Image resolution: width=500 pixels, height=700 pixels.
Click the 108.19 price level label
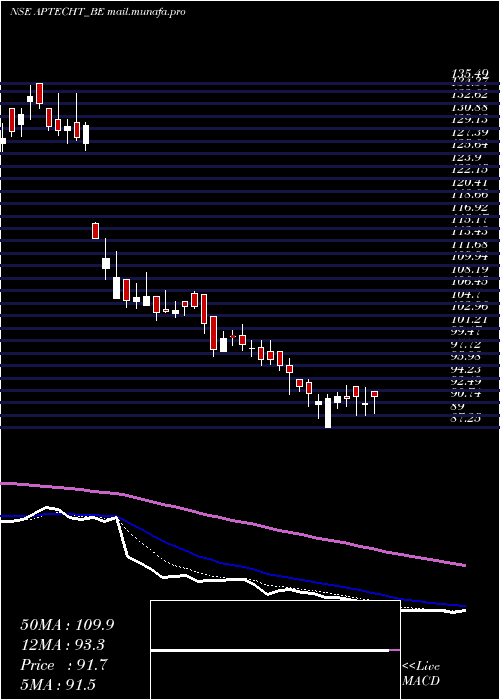[469, 270]
